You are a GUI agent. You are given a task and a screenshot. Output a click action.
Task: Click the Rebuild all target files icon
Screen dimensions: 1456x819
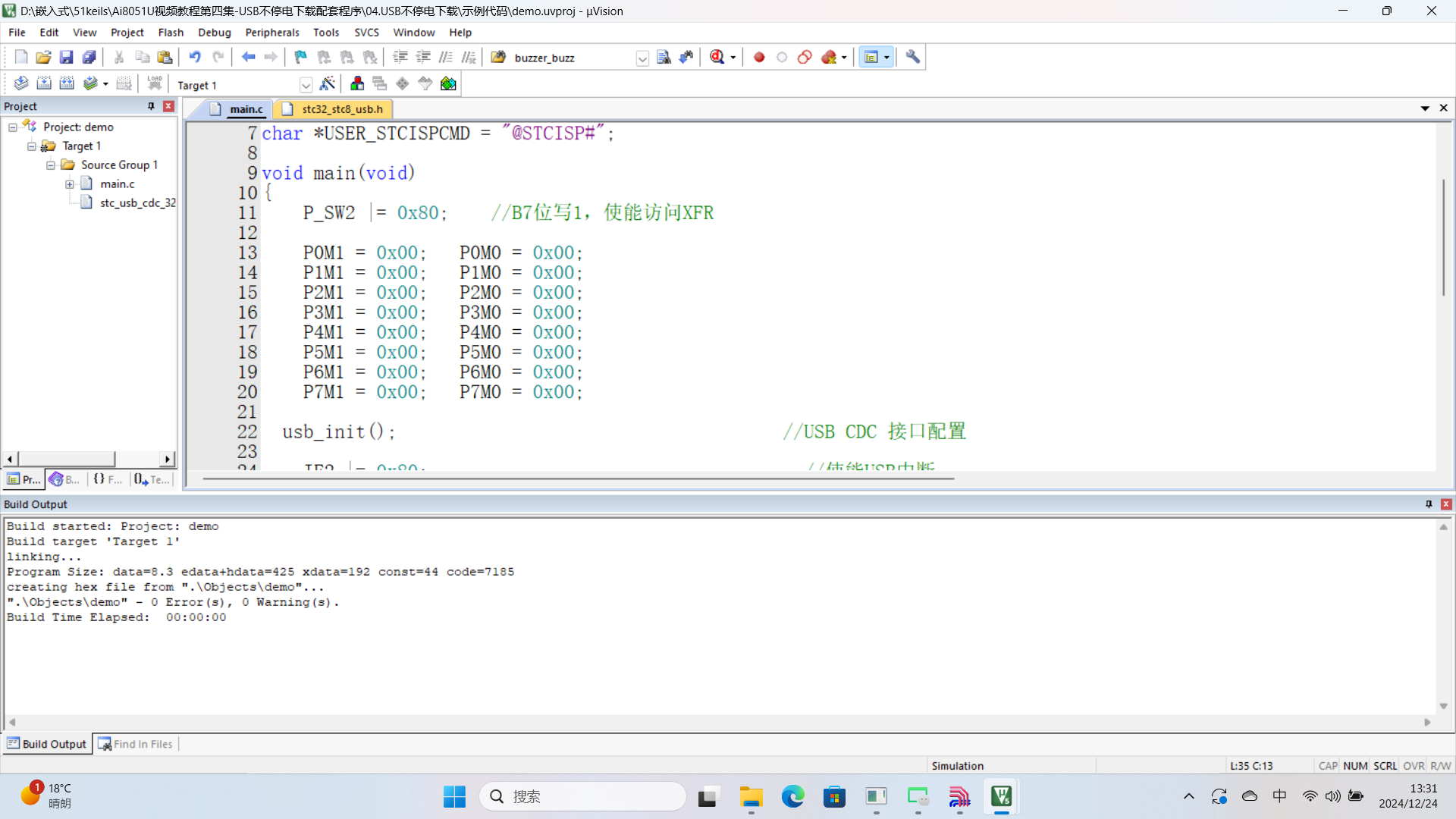pyautogui.click(x=67, y=83)
